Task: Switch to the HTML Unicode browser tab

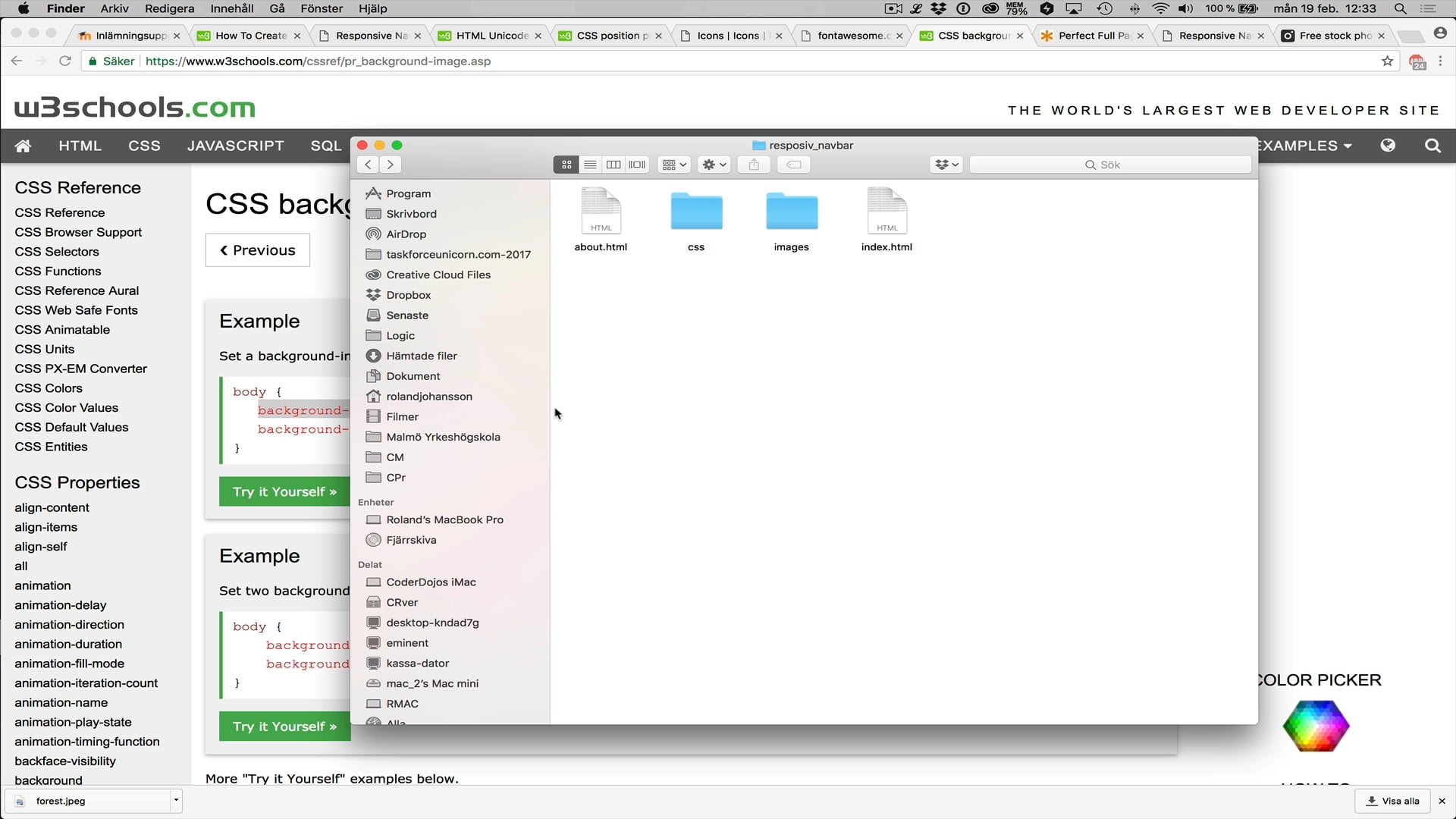Action: pyautogui.click(x=491, y=36)
